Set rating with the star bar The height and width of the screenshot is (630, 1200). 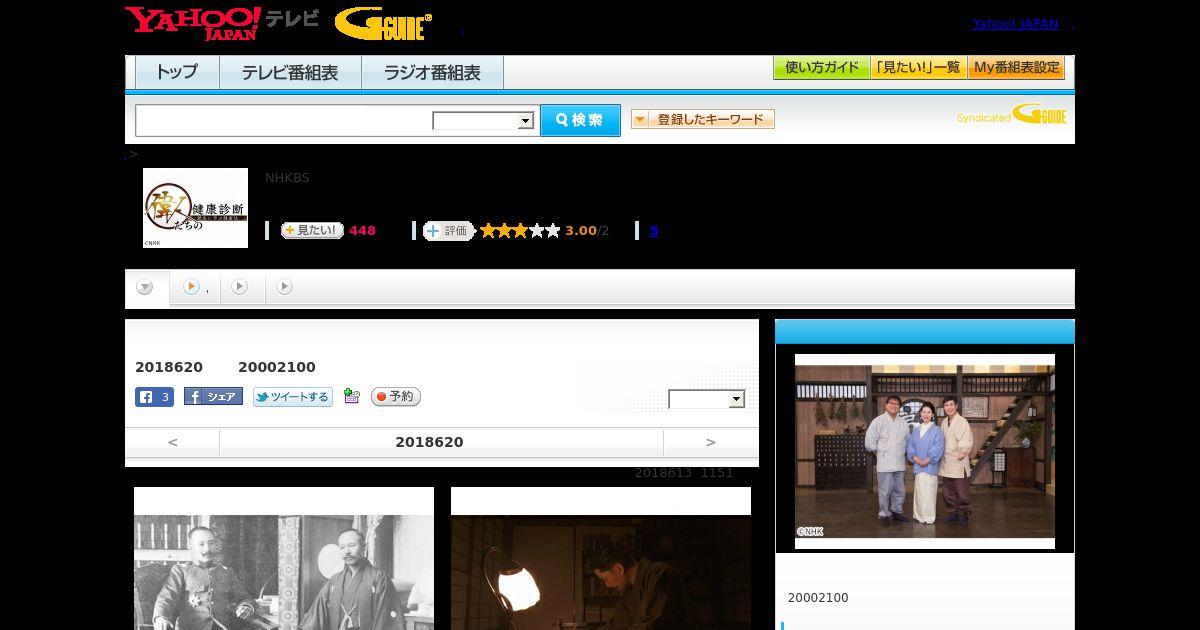[x=520, y=230]
